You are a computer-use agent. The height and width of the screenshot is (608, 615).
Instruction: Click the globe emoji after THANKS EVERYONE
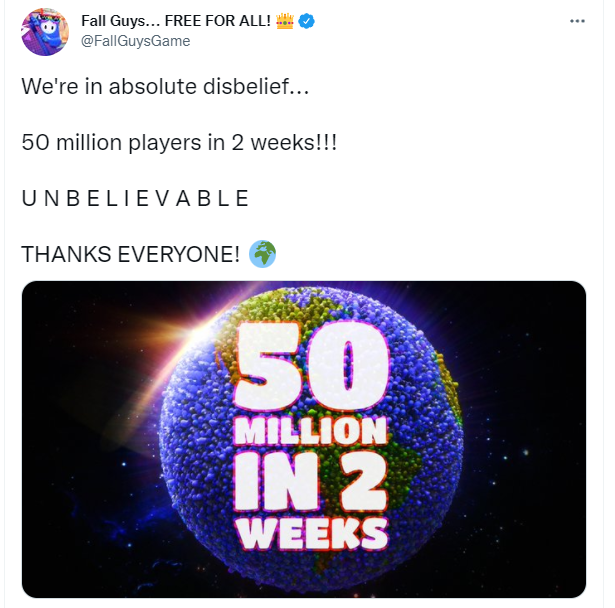pyautogui.click(x=262, y=253)
